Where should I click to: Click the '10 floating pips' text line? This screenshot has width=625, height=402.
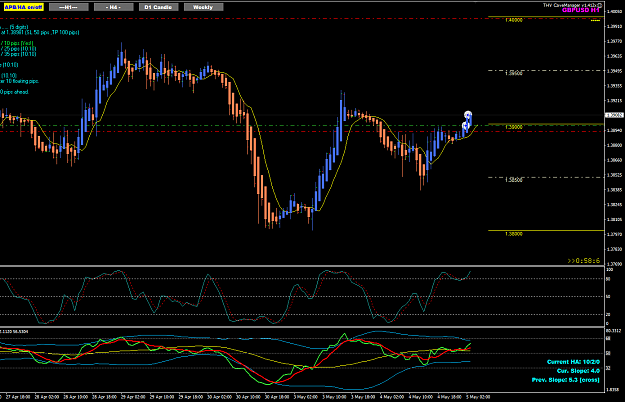click(20, 81)
